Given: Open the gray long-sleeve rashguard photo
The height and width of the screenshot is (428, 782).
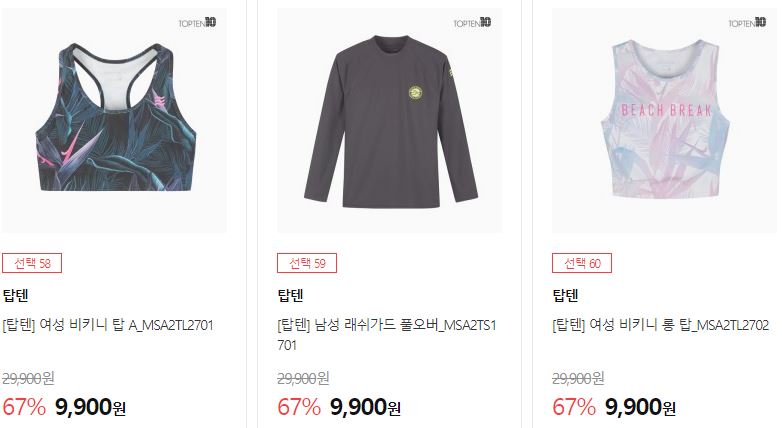Looking at the screenshot, I should tap(390, 120).
